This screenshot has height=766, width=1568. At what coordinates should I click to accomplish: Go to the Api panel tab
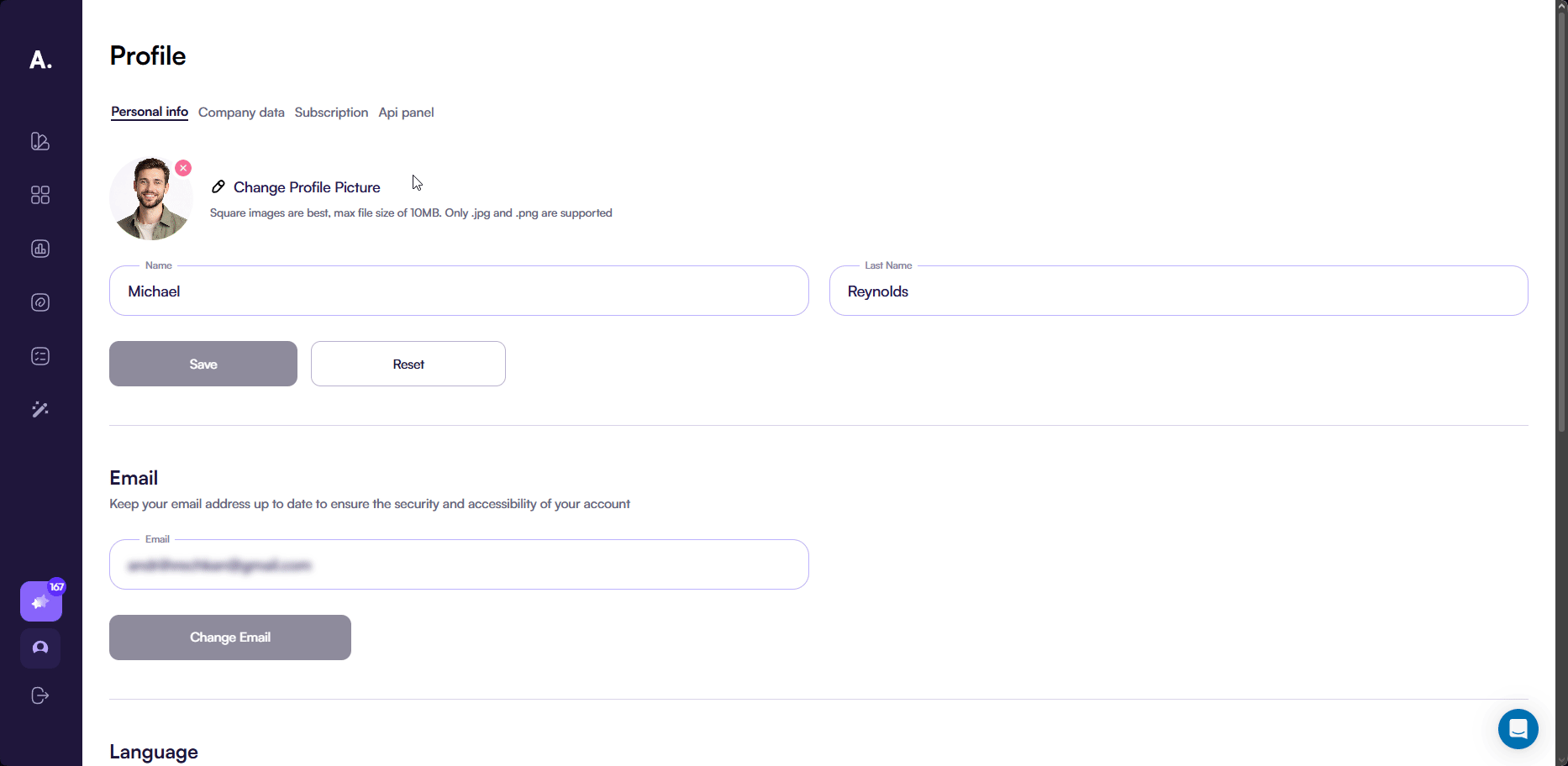[x=406, y=113]
